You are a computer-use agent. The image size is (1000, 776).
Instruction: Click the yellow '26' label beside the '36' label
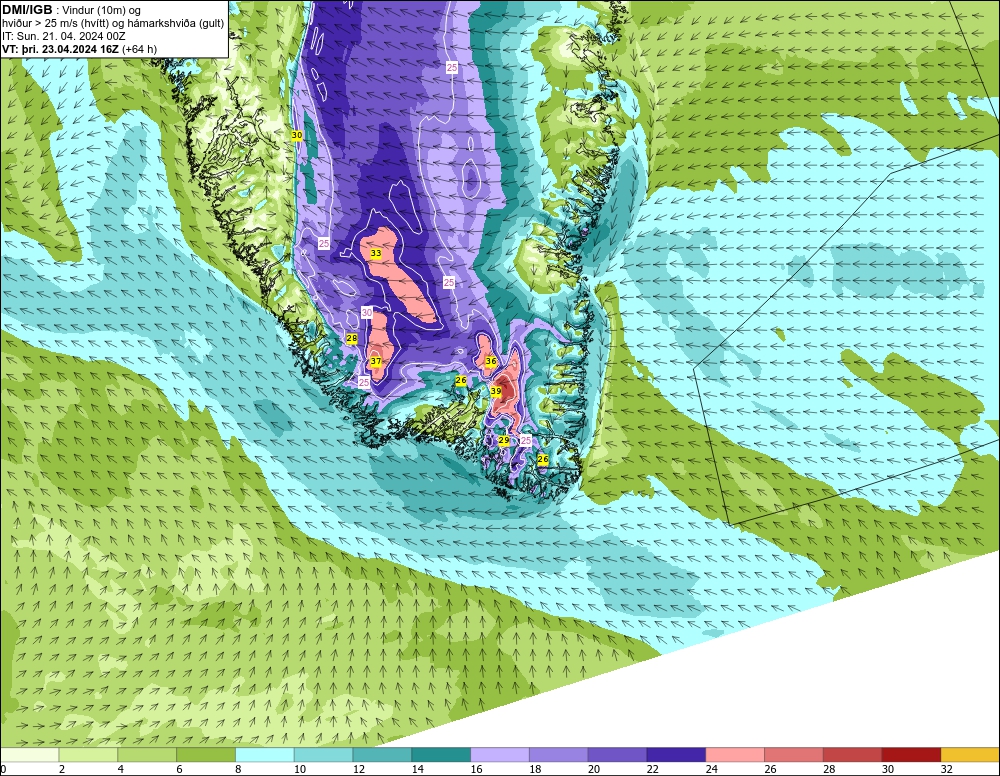(x=460, y=380)
